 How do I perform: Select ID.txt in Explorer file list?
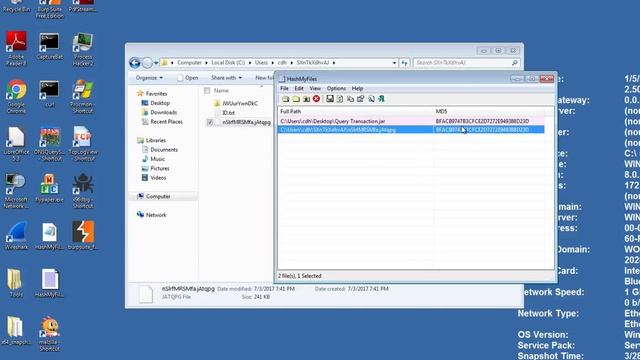click(225, 113)
